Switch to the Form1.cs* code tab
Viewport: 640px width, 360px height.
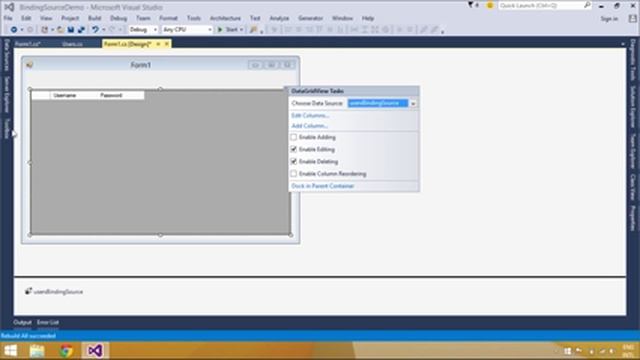28,44
